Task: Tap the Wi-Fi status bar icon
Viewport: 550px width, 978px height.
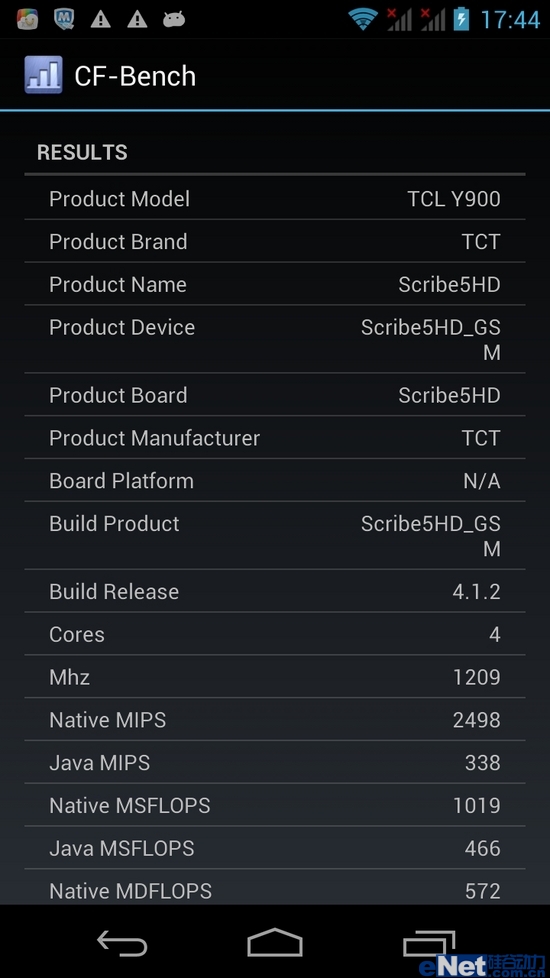Action: [x=364, y=19]
